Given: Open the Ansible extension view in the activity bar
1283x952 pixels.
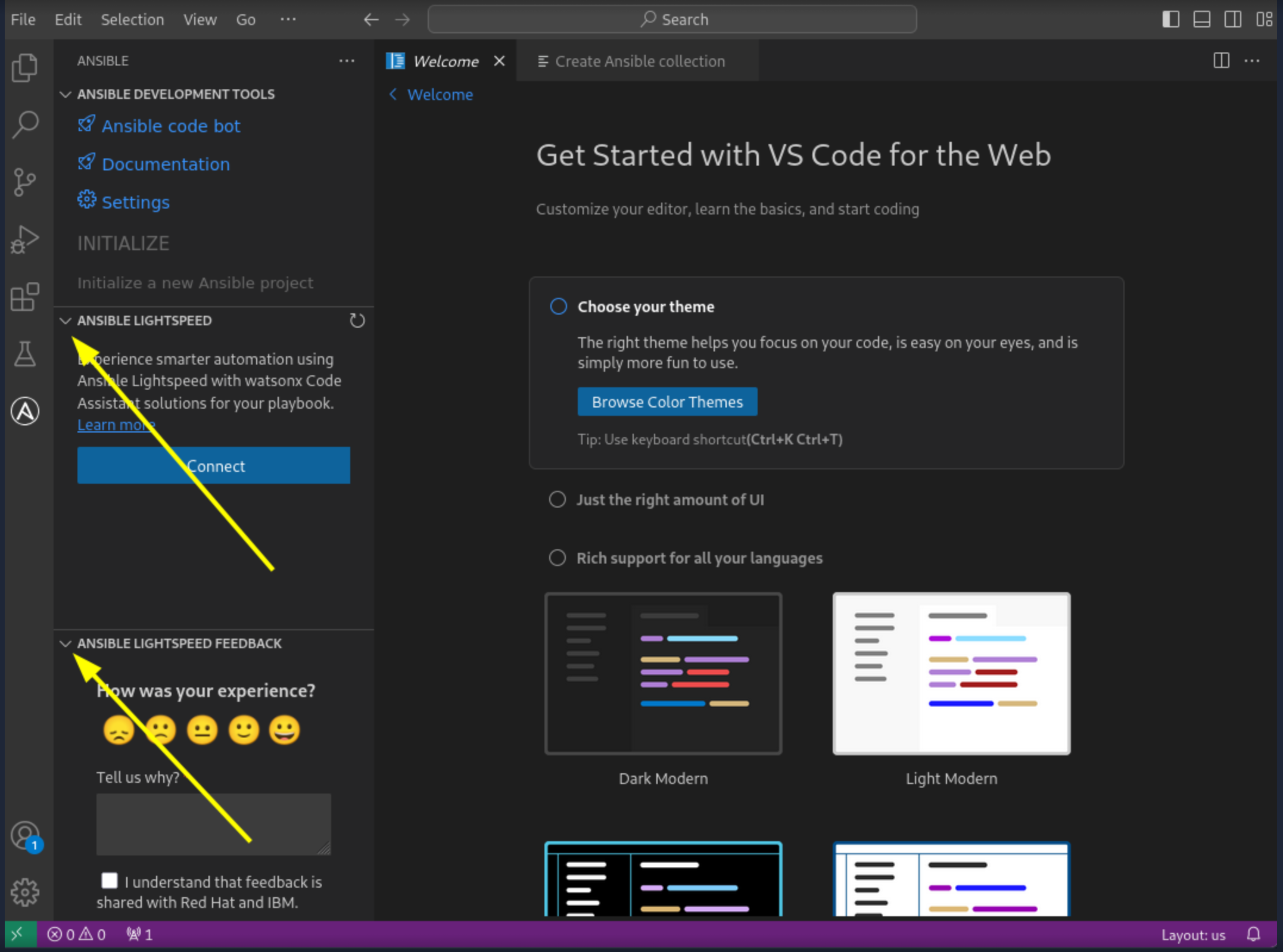Looking at the screenshot, I should pos(25,411).
